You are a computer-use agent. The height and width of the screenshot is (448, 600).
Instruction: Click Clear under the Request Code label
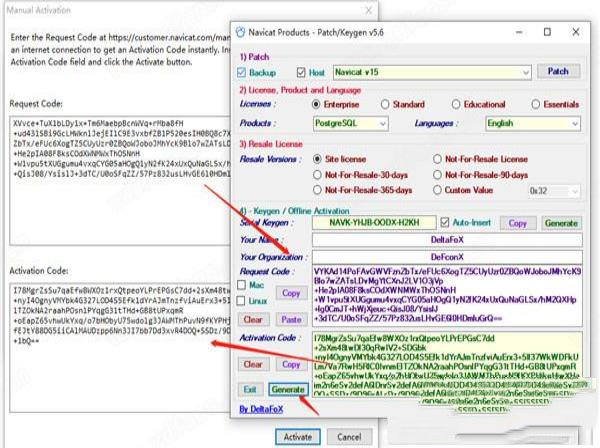253,319
